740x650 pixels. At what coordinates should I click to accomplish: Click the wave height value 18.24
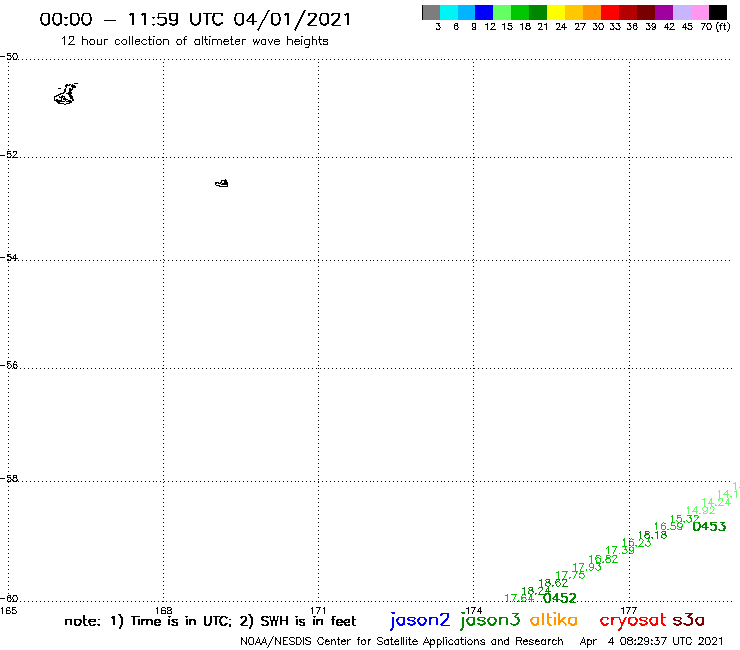pyautogui.click(x=536, y=591)
